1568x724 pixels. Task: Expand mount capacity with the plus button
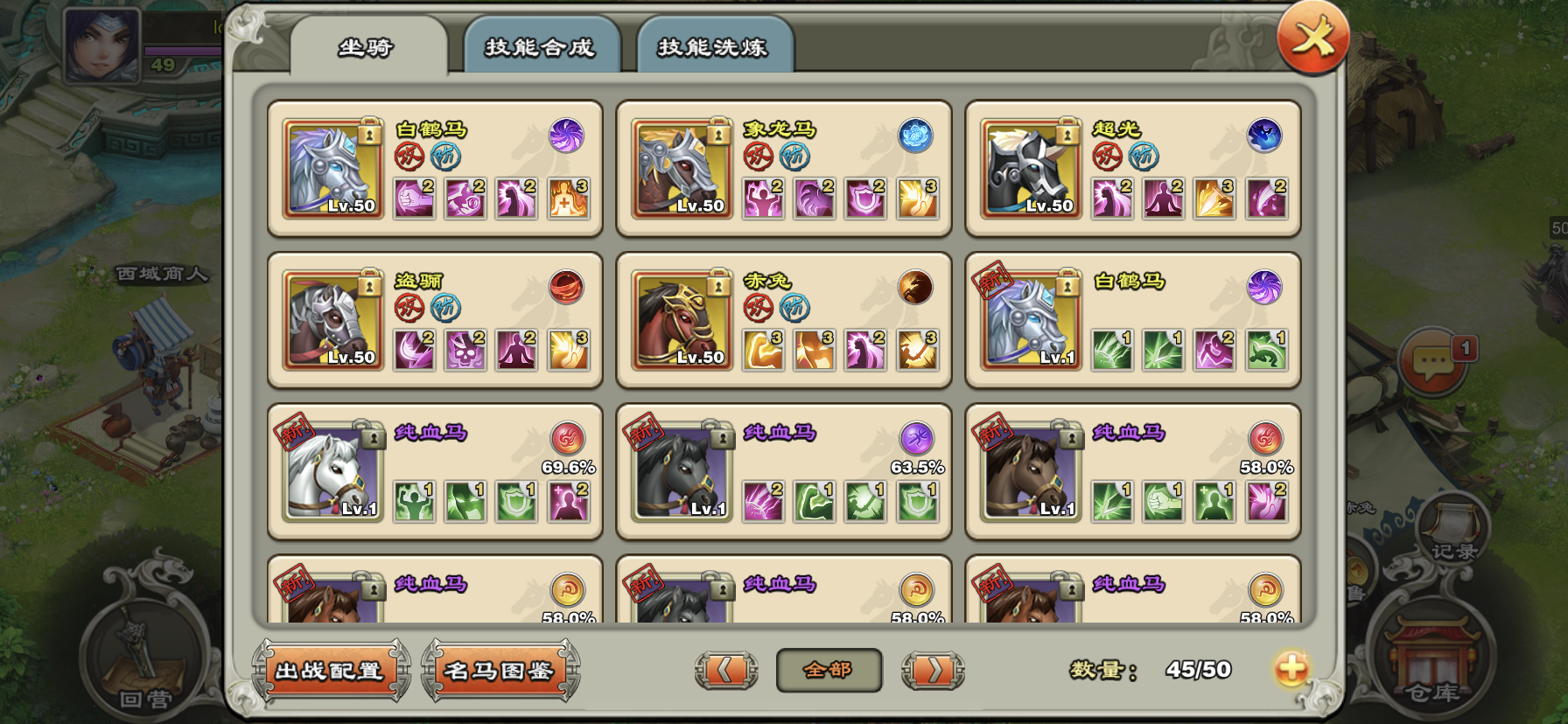pos(1291,670)
